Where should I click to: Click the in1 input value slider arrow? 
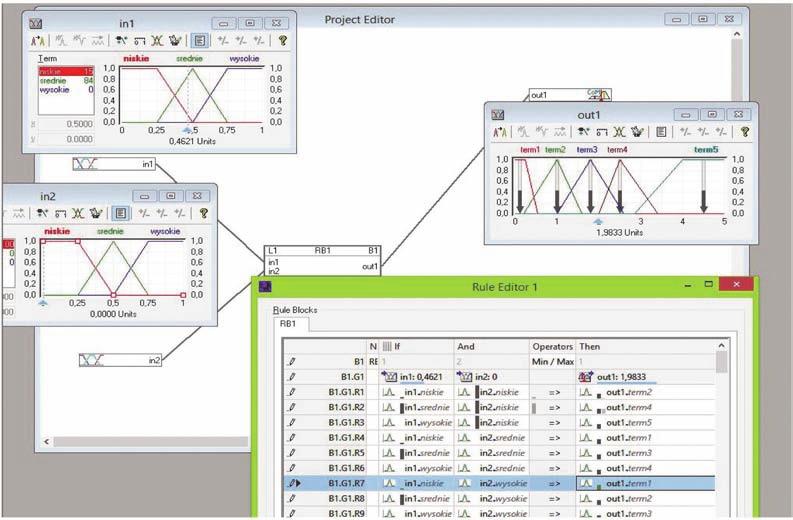(188, 131)
